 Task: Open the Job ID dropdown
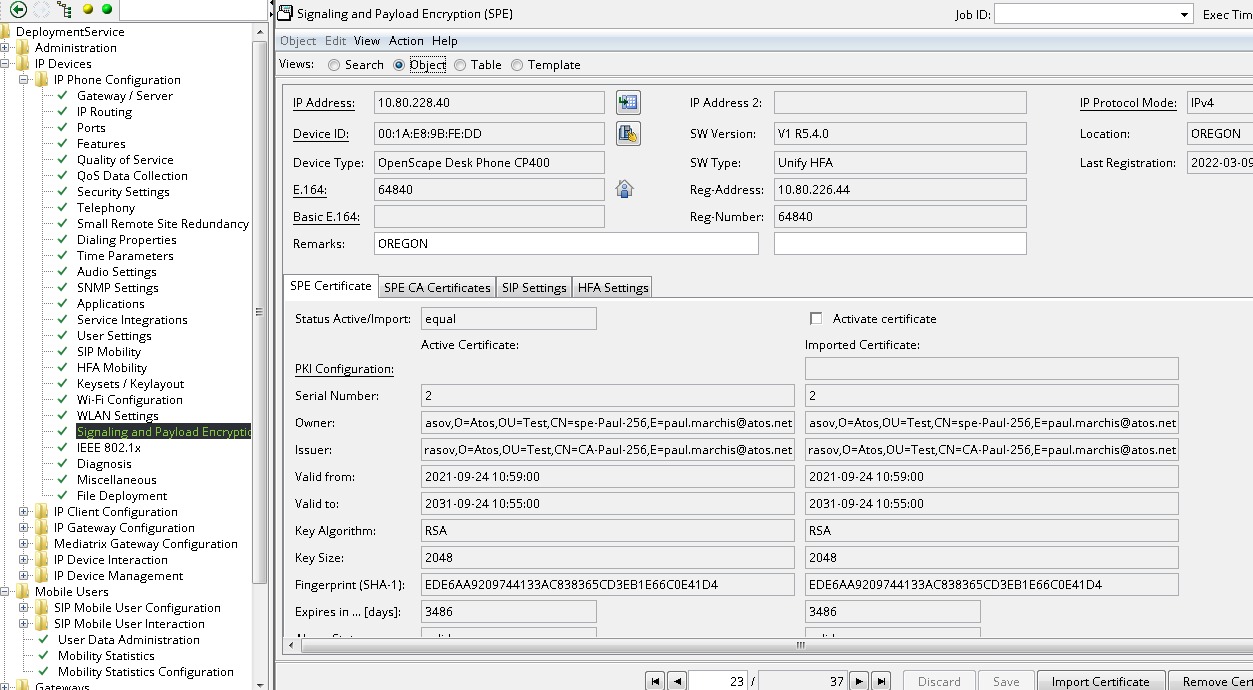(x=1184, y=14)
